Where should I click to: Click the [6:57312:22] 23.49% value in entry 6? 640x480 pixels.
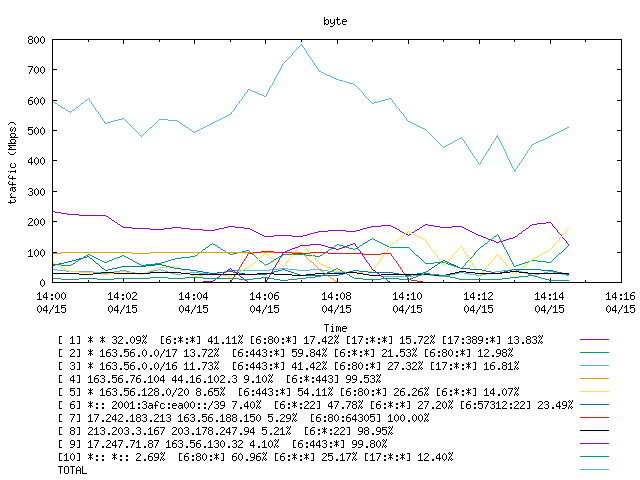[x=516, y=405]
